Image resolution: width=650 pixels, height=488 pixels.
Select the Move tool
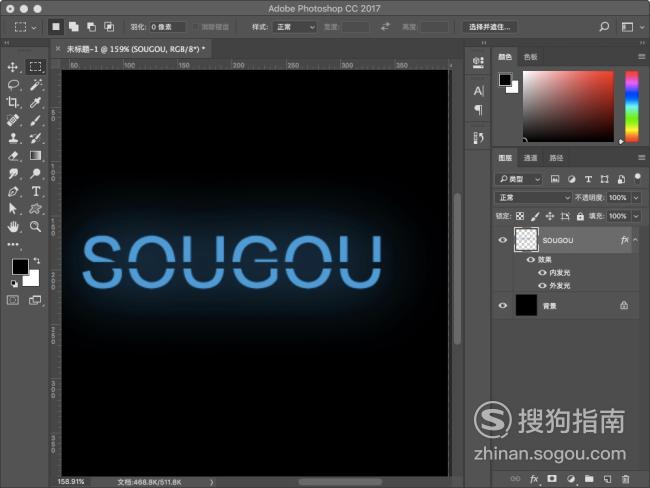[x=13, y=67]
